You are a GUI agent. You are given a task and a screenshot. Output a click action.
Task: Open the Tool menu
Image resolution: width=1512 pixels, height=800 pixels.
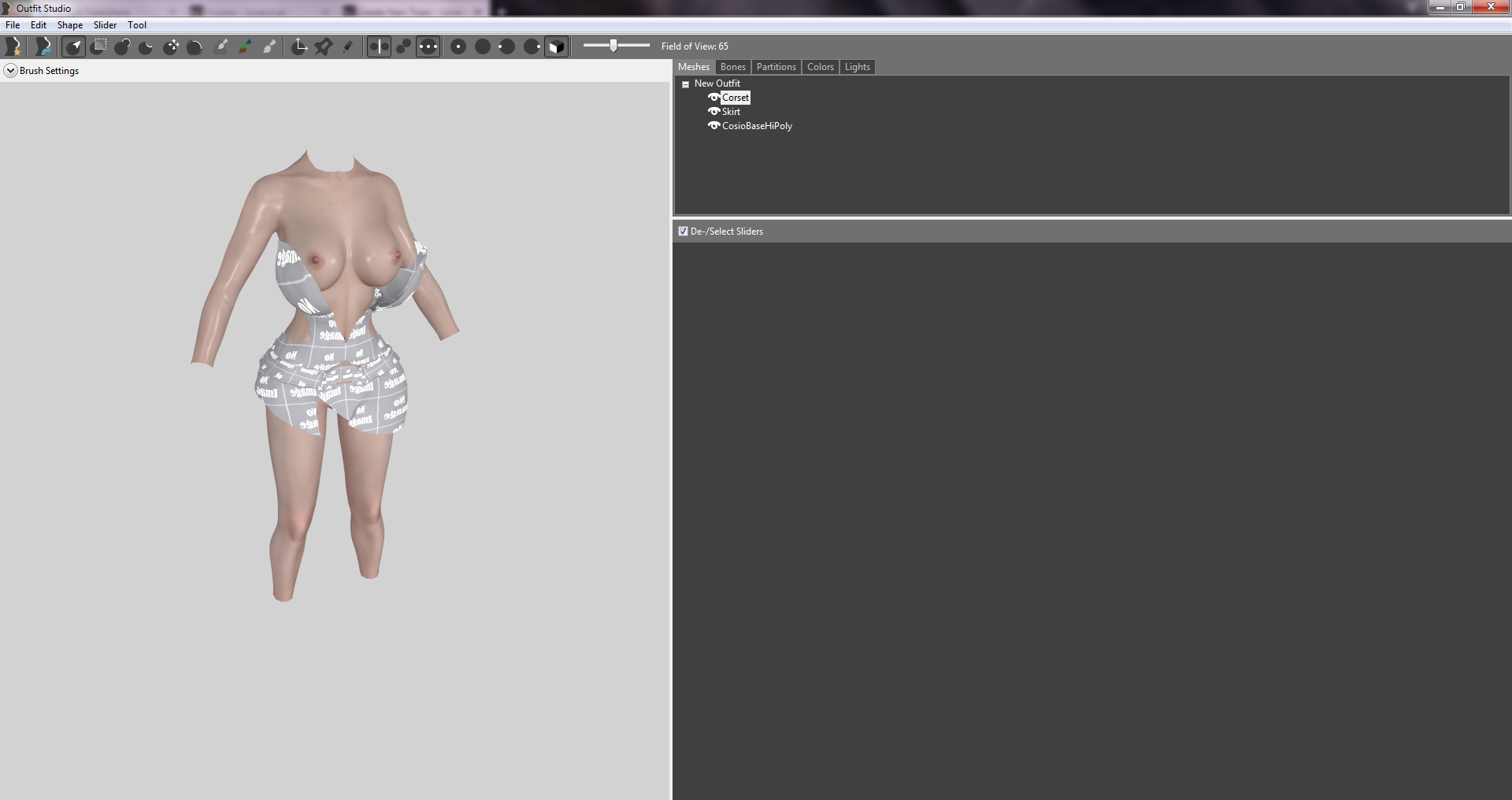pos(137,25)
